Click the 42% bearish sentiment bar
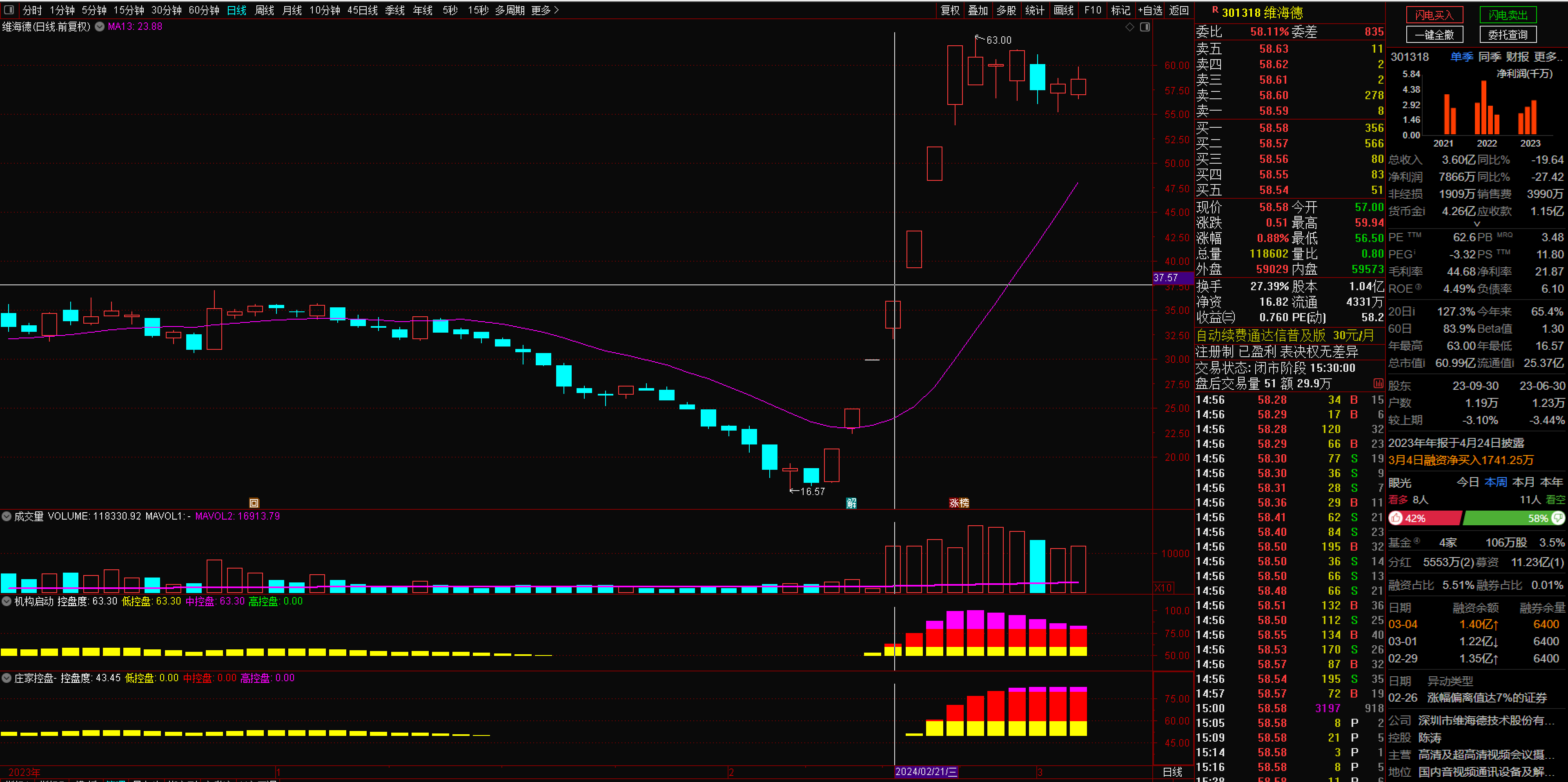The image size is (1568, 782). 1424,518
